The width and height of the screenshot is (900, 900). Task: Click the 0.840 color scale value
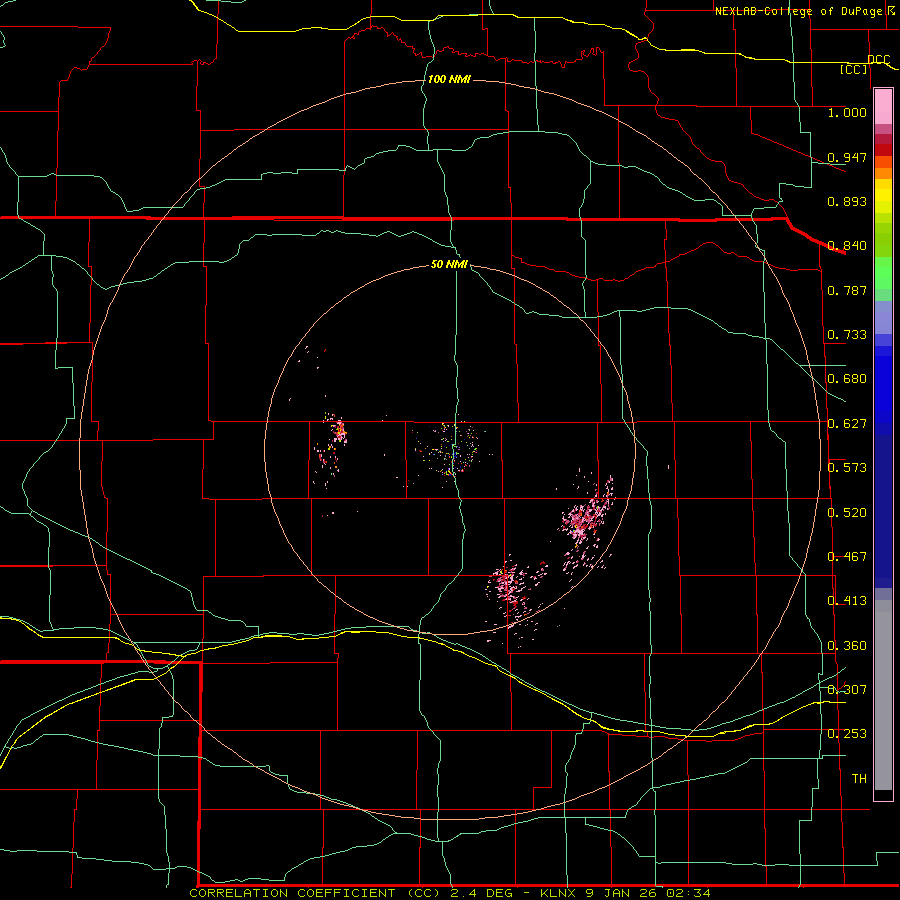click(847, 246)
